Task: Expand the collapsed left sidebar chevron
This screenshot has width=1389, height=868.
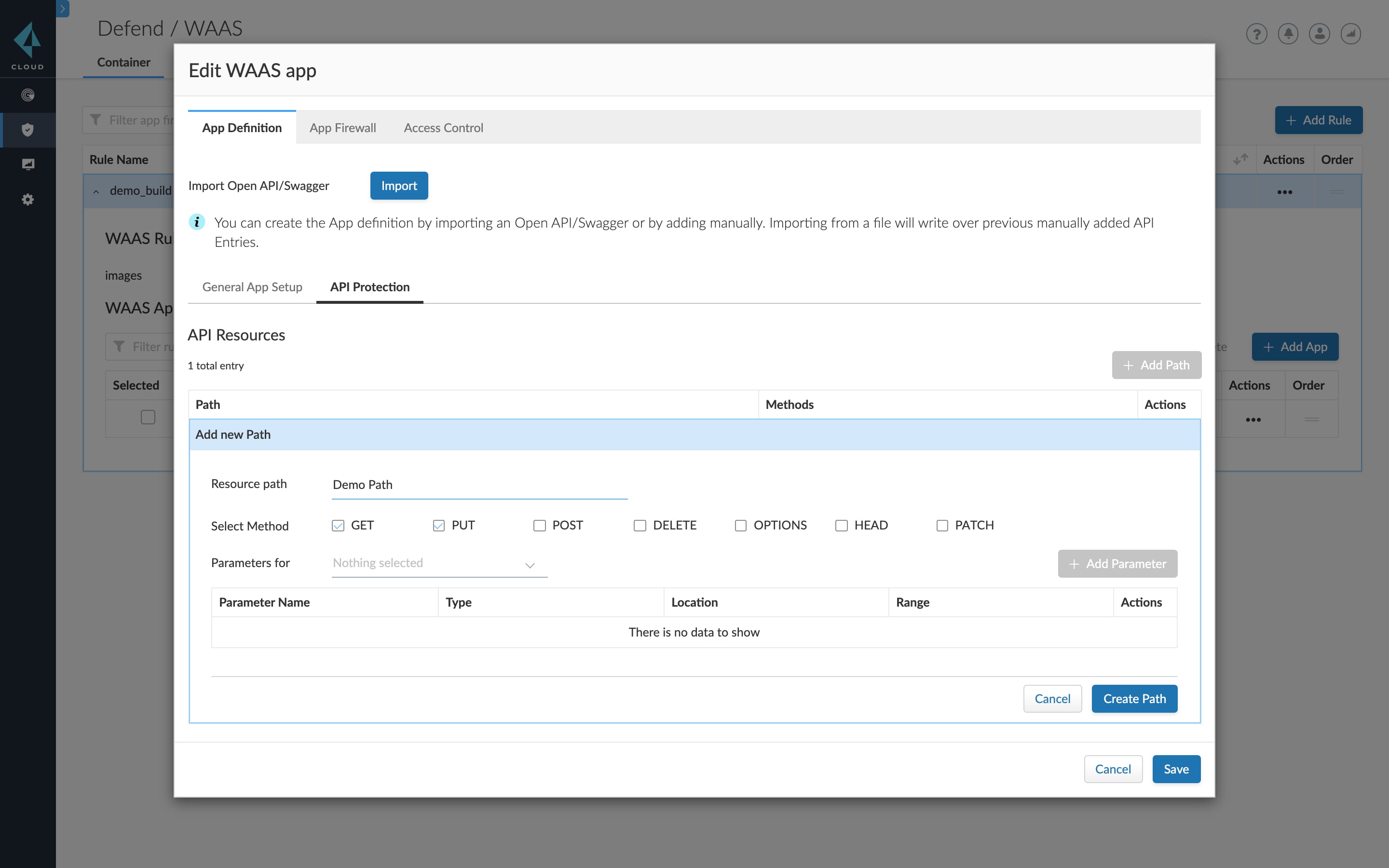Action: [x=62, y=9]
